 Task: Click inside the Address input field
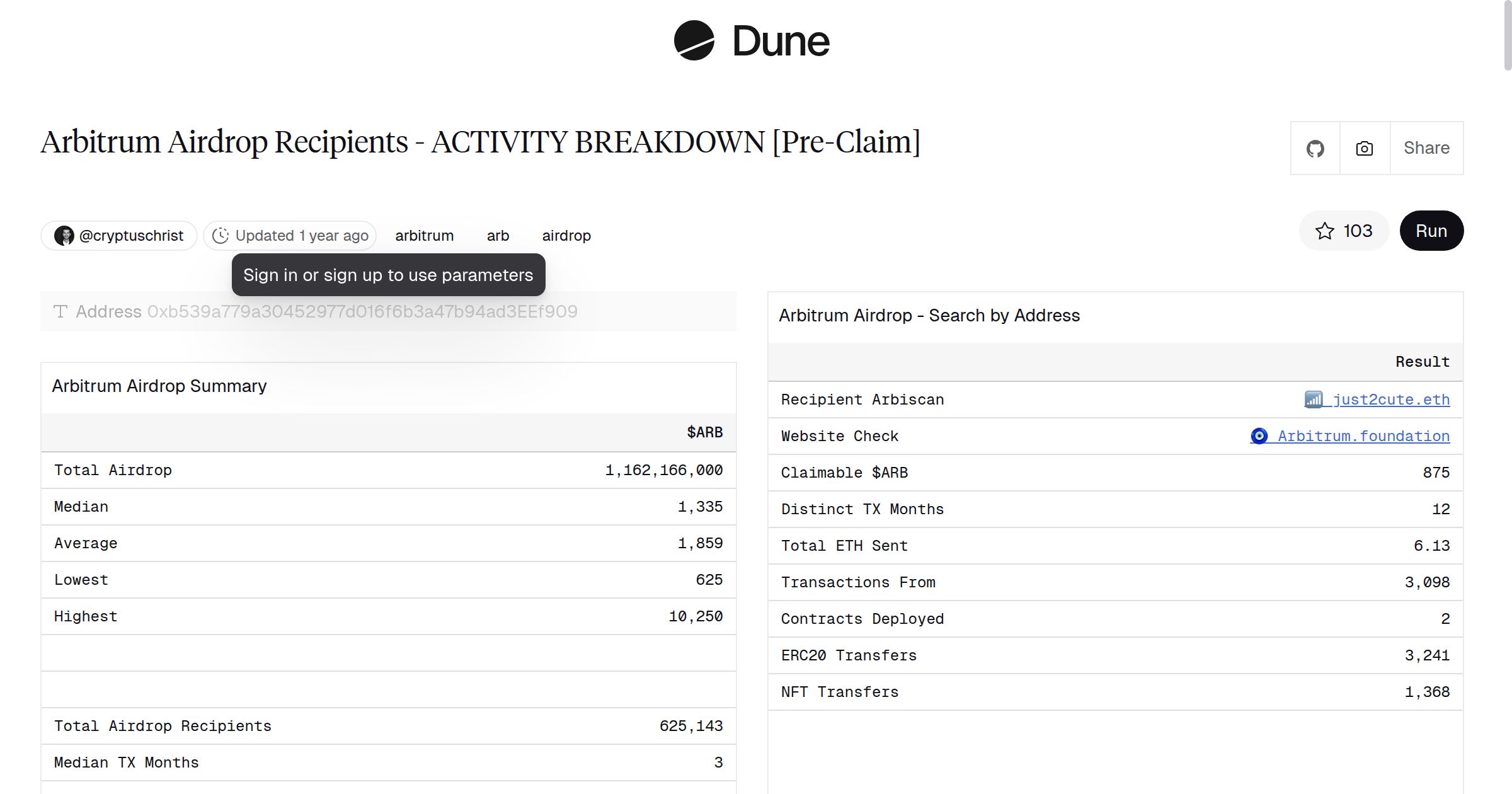[x=378, y=311]
